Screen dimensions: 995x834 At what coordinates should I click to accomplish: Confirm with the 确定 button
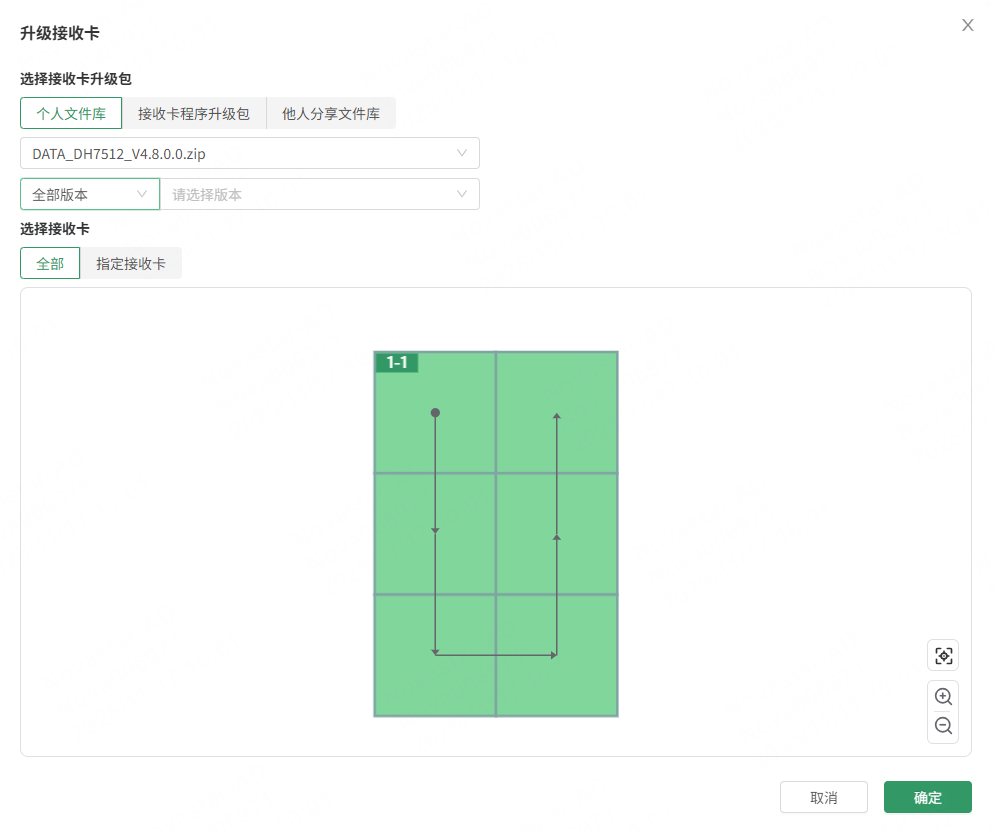928,798
